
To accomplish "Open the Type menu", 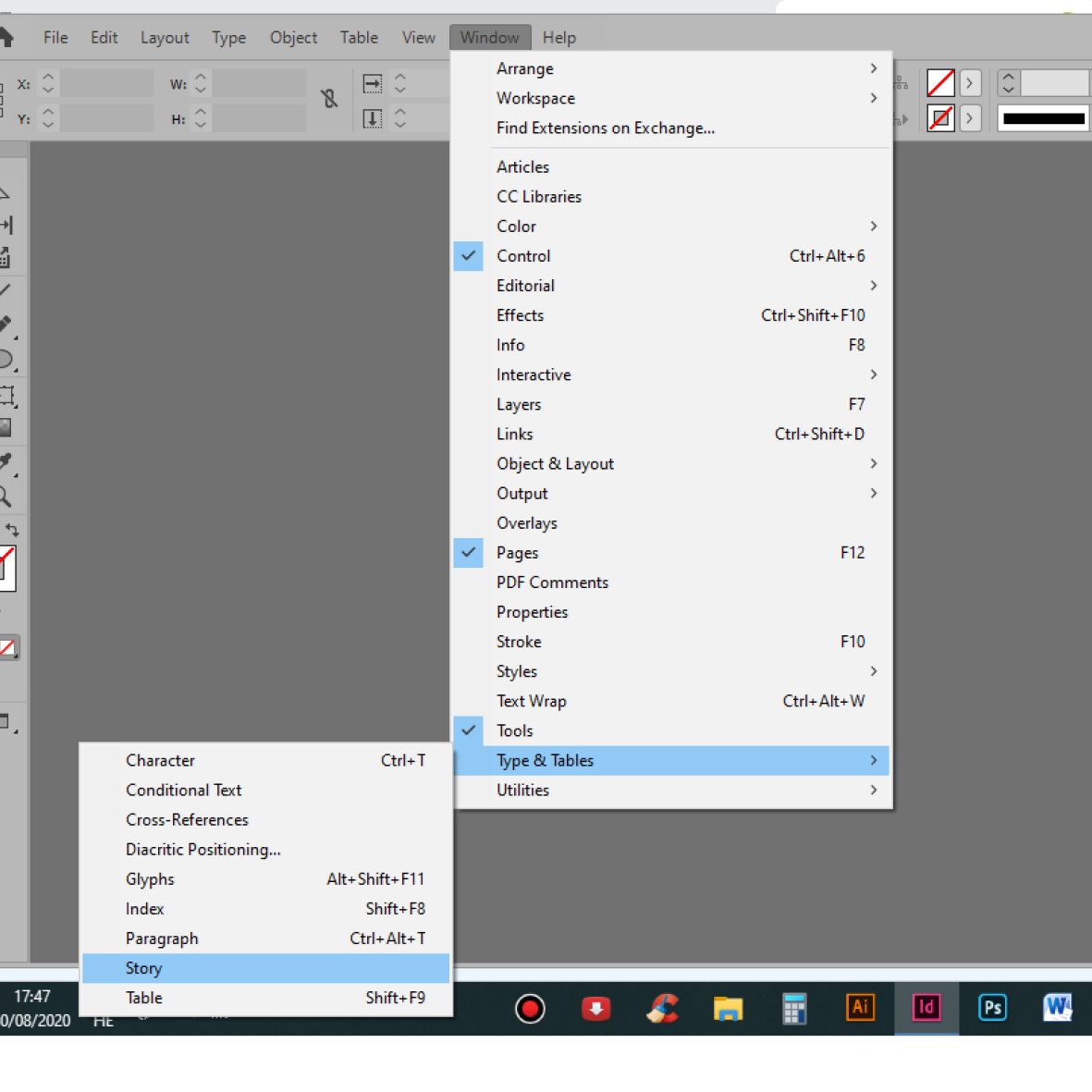I will 229,38.
